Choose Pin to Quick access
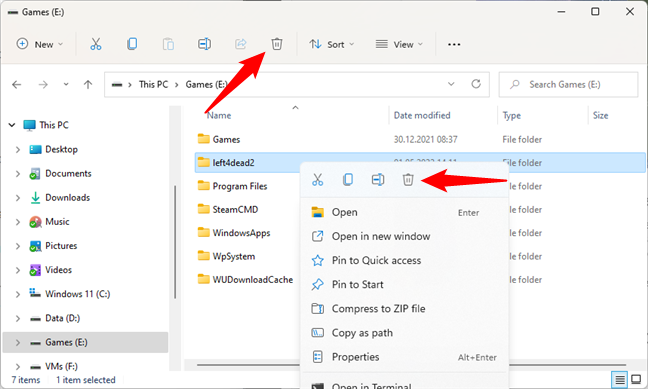The image size is (648, 389). point(404,260)
